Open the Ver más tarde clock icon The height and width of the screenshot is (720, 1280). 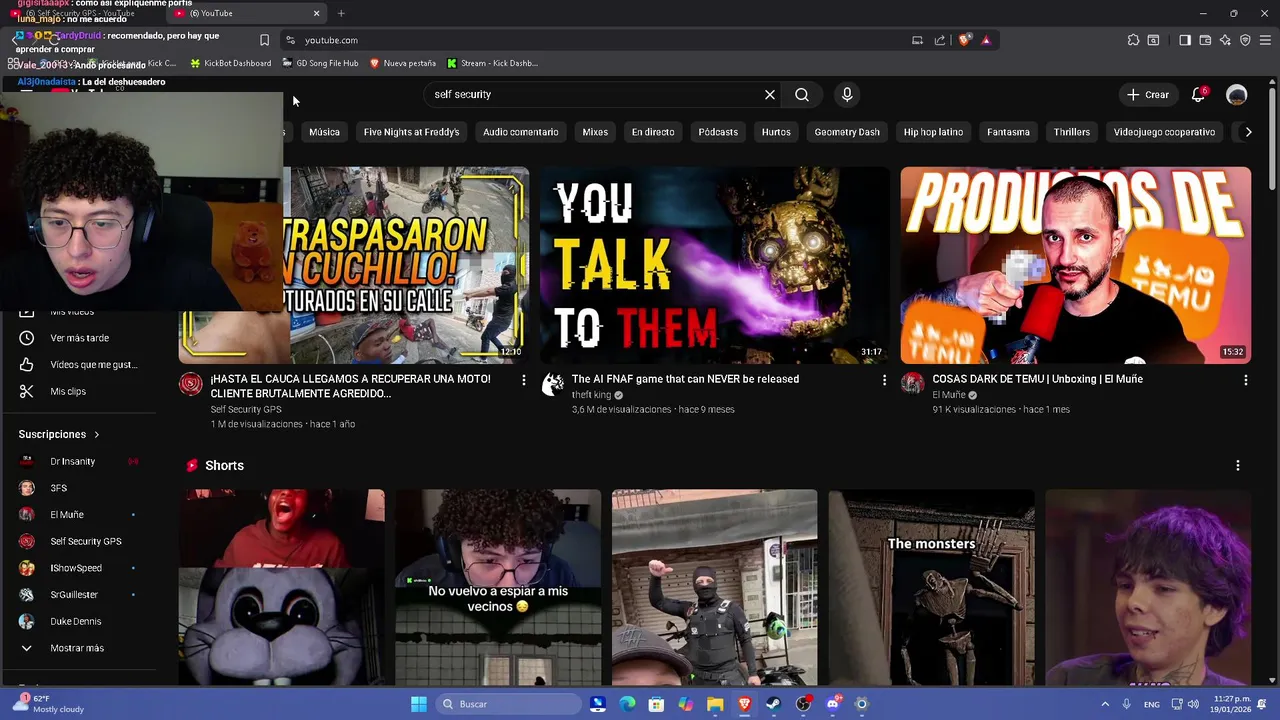click(x=27, y=338)
